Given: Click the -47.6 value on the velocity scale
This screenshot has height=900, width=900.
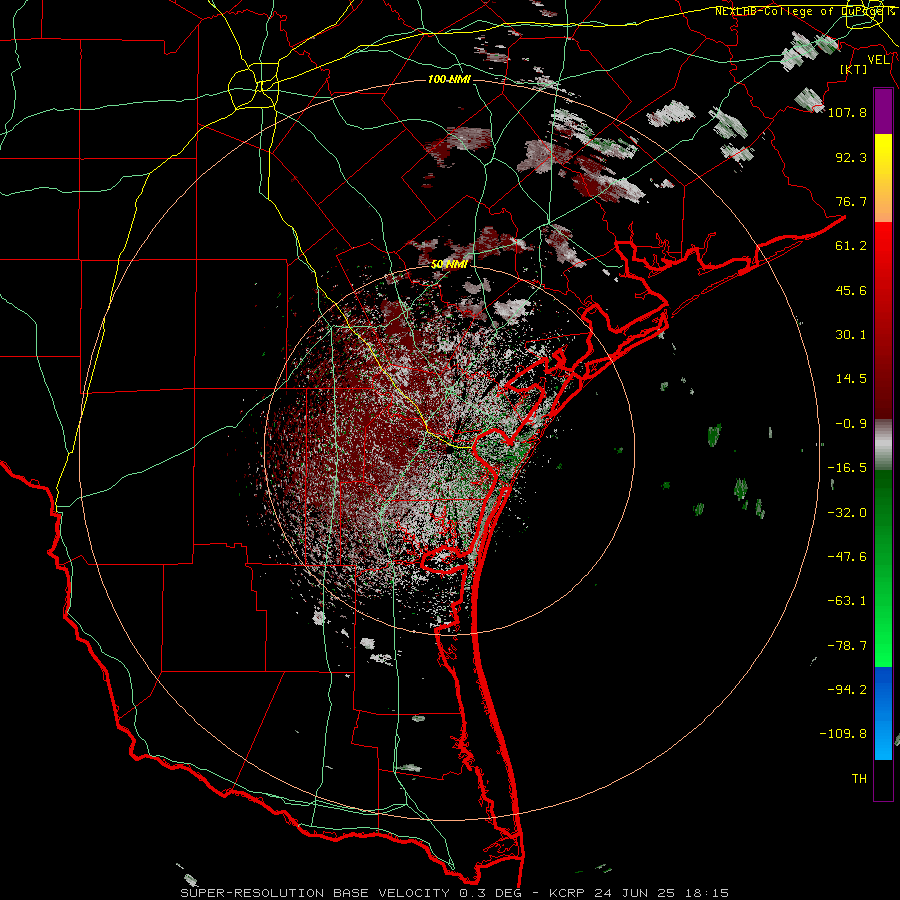Looking at the screenshot, I should [x=847, y=557].
